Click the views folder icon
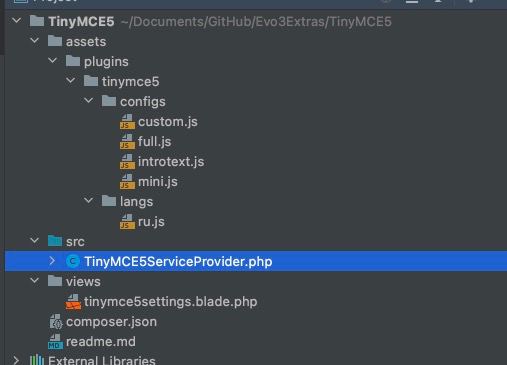 pos(55,281)
